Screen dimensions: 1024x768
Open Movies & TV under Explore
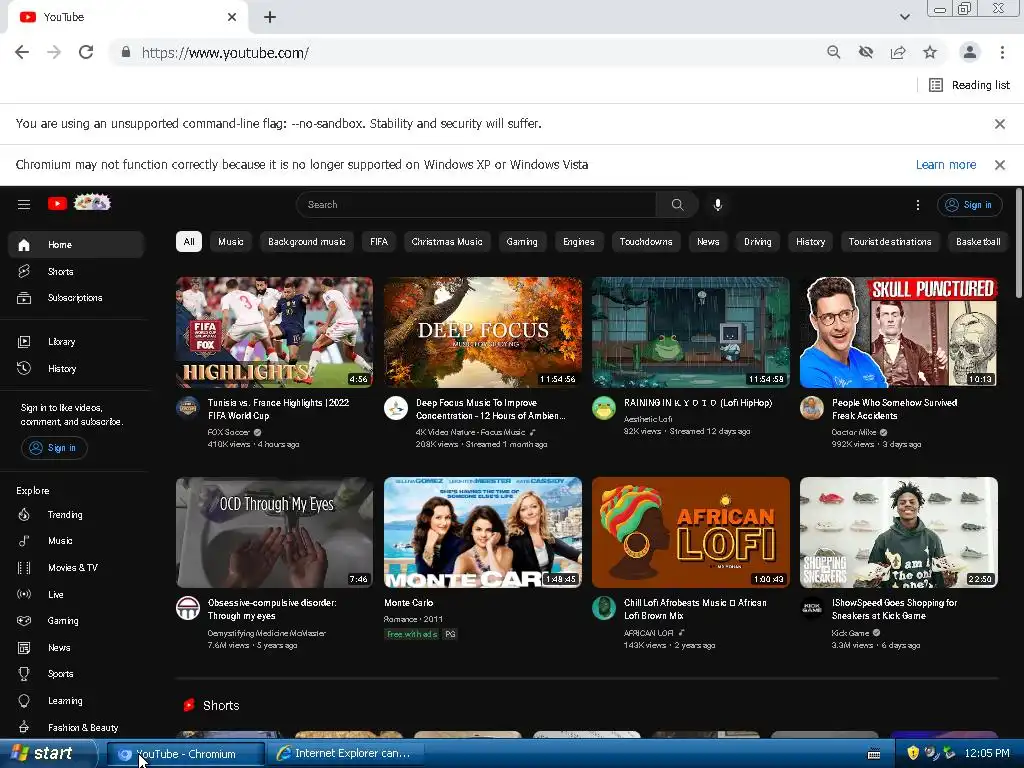coord(76,568)
